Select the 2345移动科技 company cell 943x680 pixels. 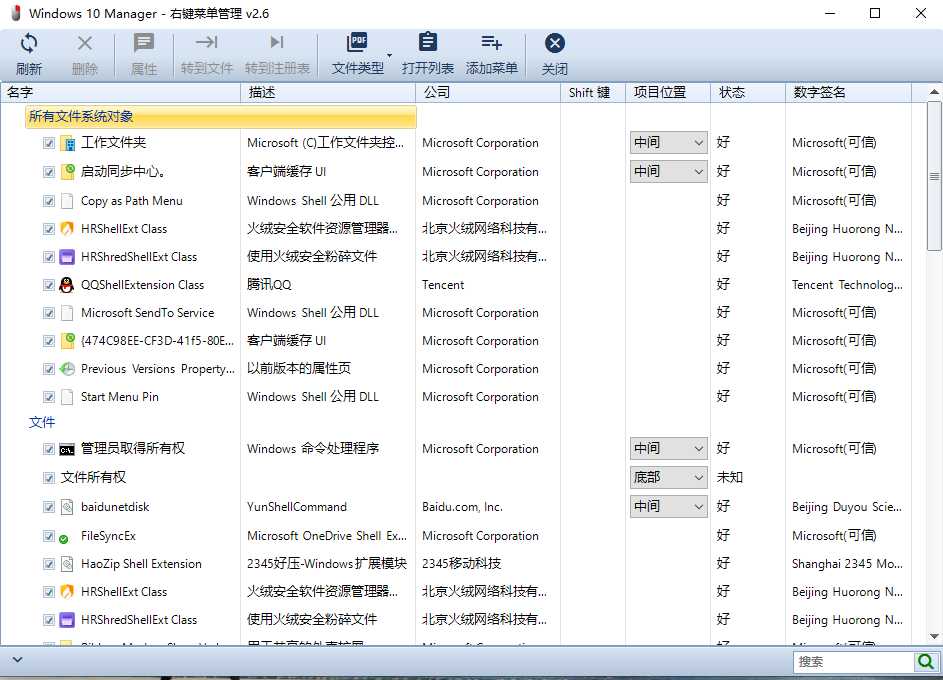click(461, 564)
